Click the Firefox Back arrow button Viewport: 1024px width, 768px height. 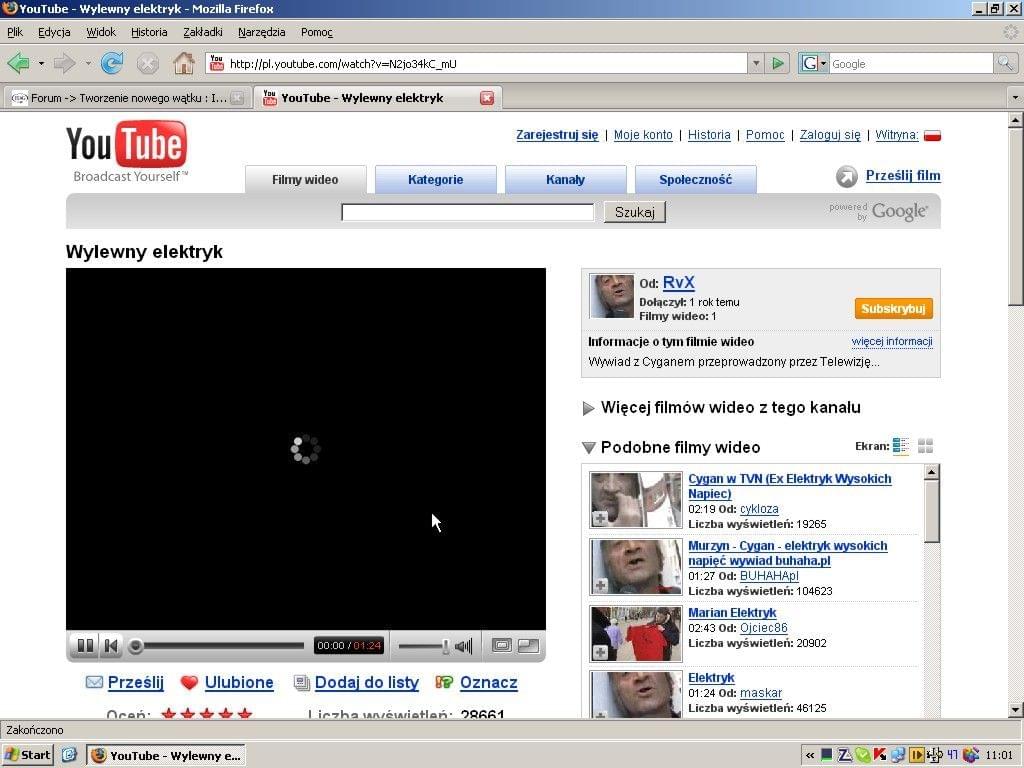point(18,63)
